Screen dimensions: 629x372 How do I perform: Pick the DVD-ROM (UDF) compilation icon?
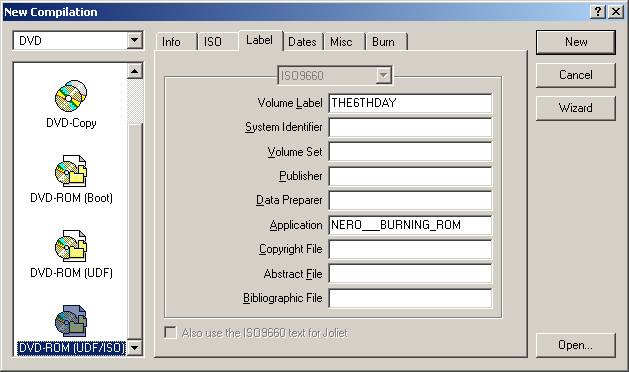pos(71,246)
